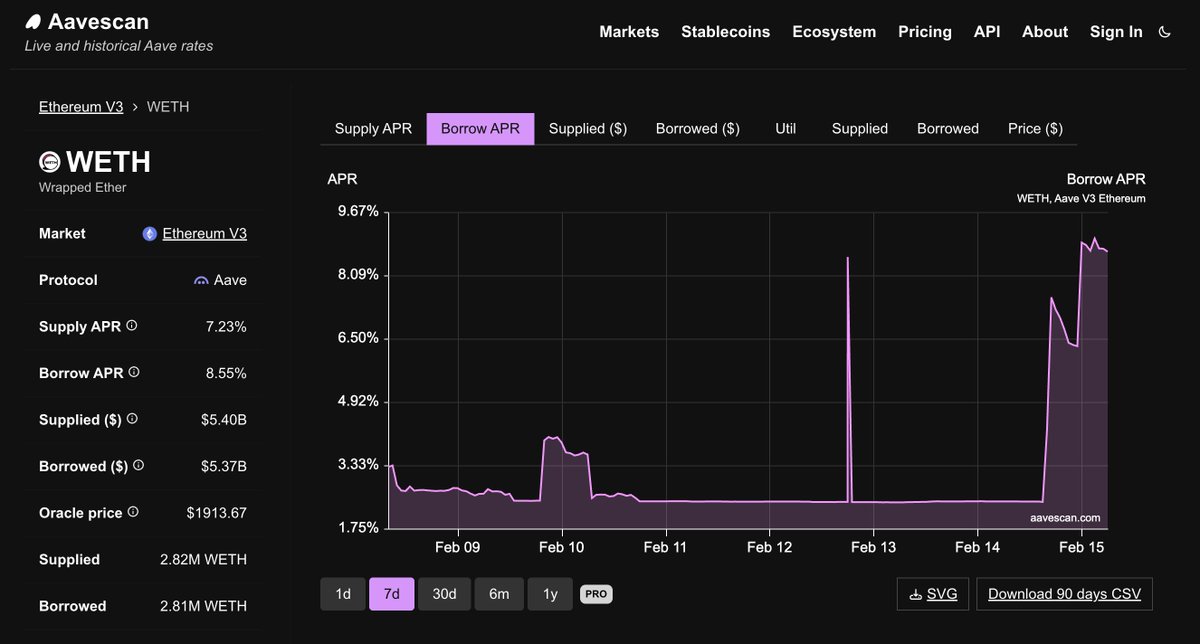Image resolution: width=1200 pixels, height=644 pixels.
Task: Click the $1913.67 oracle price value
Action: (216, 513)
